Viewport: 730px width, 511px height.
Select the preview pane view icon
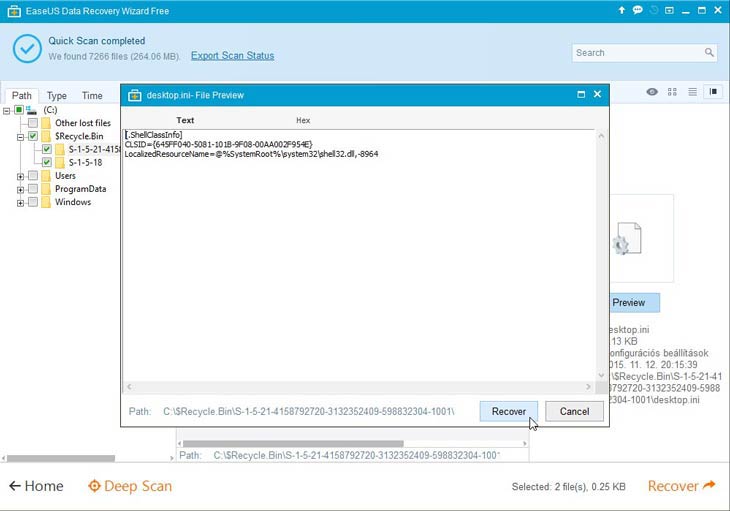(x=714, y=92)
